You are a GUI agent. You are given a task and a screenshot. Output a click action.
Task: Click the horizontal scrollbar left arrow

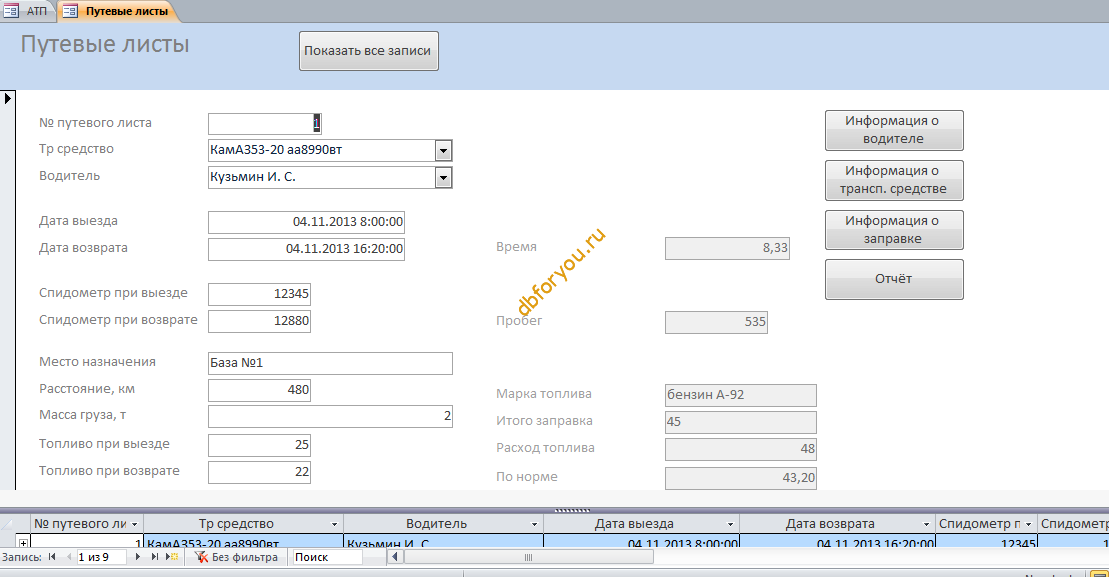[x=395, y=557]
